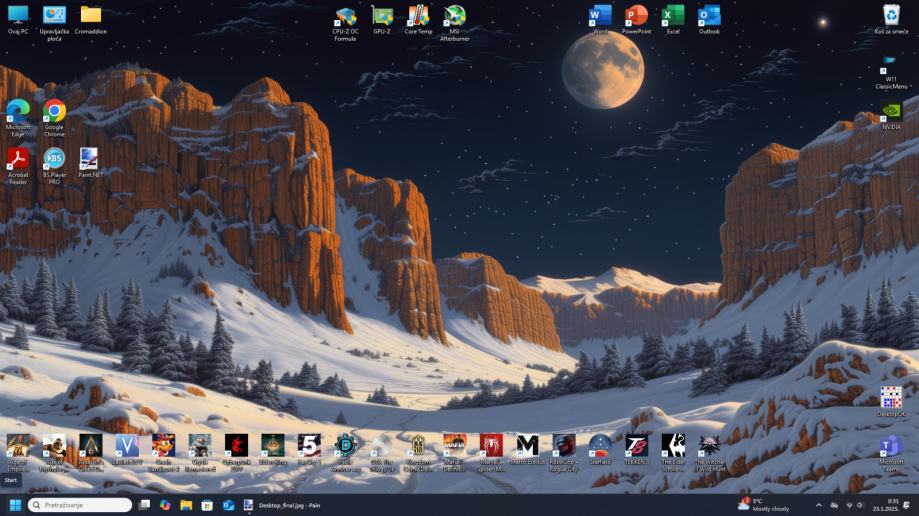Launch MSI Afterburner shortcut
The width and height of the screenshot is (919, 516).
tap(454, 23)
